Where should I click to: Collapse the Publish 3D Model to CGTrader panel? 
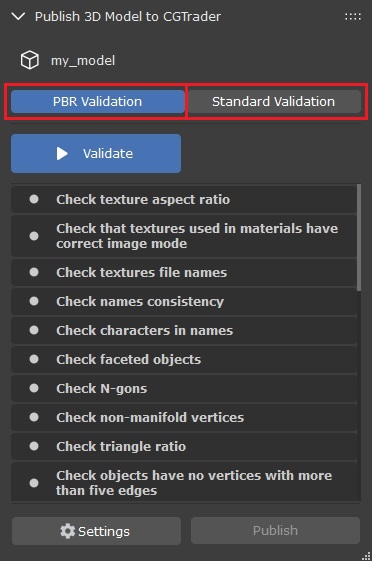point(18,16)
